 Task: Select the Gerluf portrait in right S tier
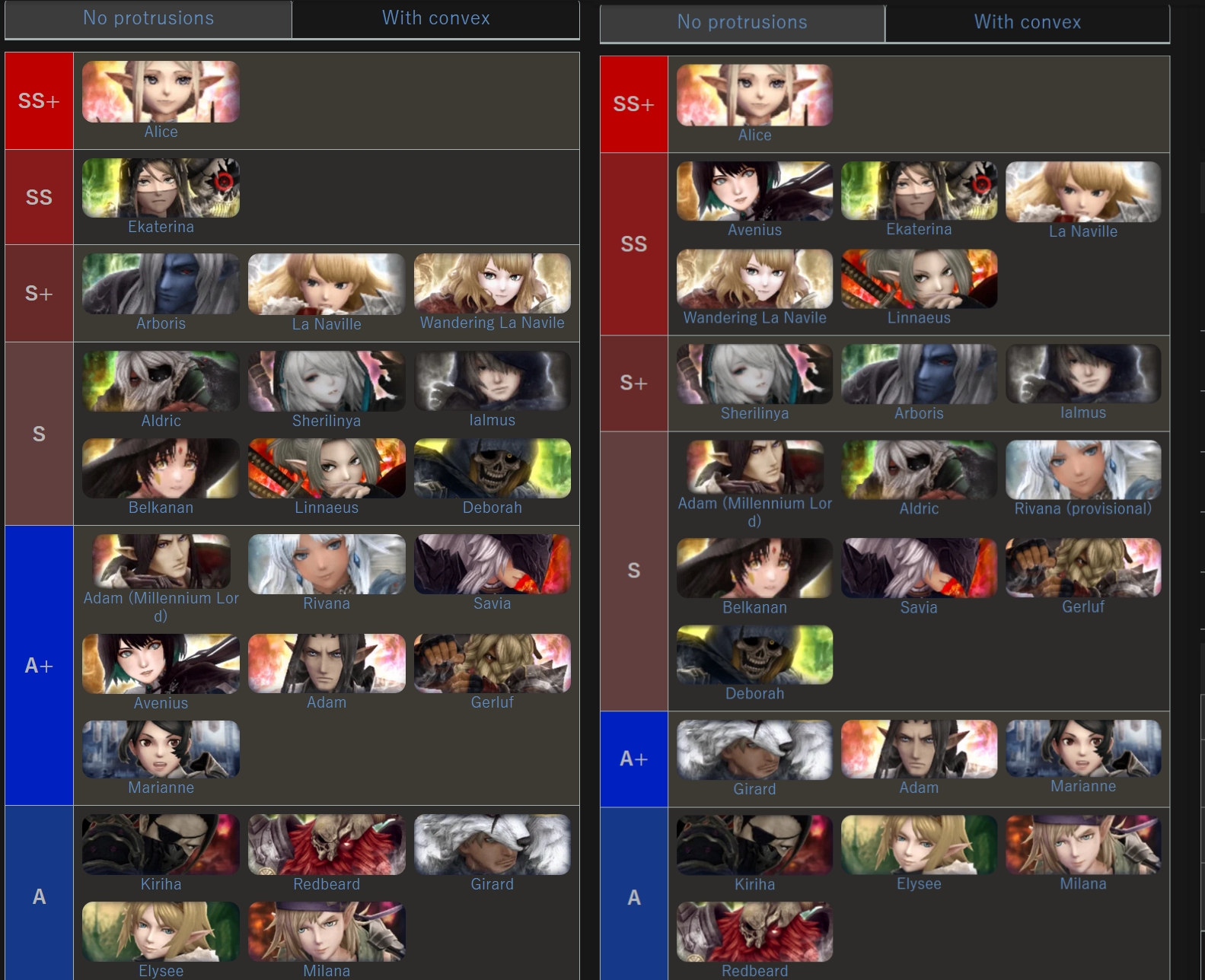(1082, 568)
